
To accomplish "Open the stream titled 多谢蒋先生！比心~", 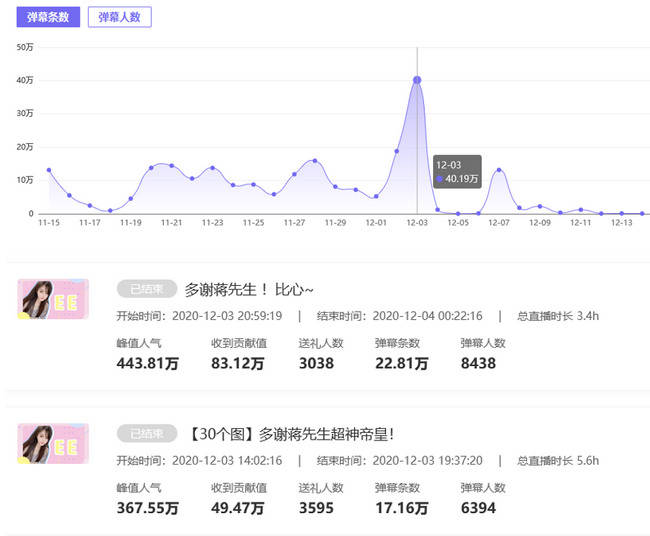I will coord(250,289).
